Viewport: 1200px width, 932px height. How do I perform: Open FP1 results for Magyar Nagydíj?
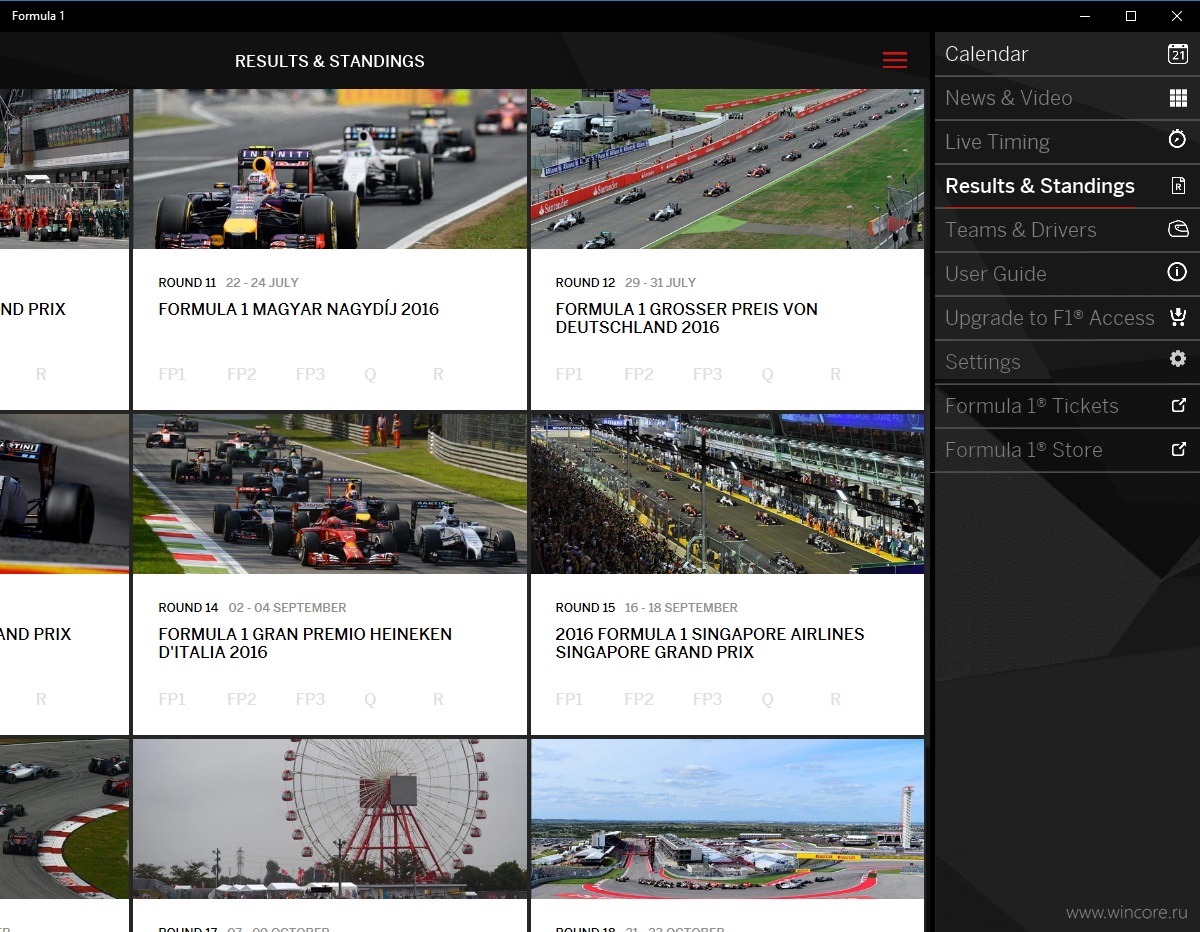[x=172, y=374]
